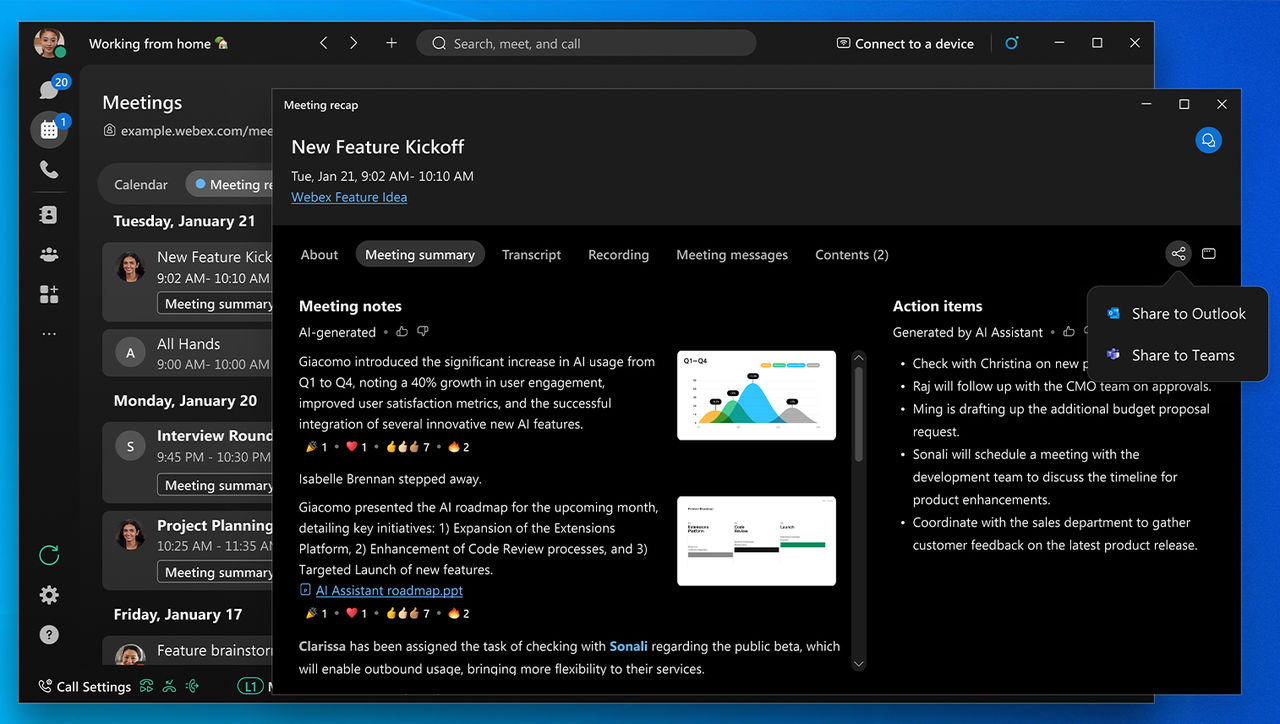Open the All Hands meeting entry
This screenshot has height=724, width=1280.
[188, 353]
